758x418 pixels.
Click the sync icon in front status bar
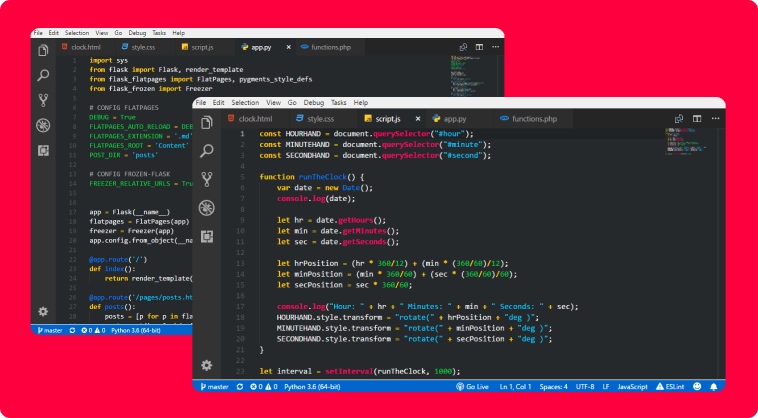pos(240,387)
